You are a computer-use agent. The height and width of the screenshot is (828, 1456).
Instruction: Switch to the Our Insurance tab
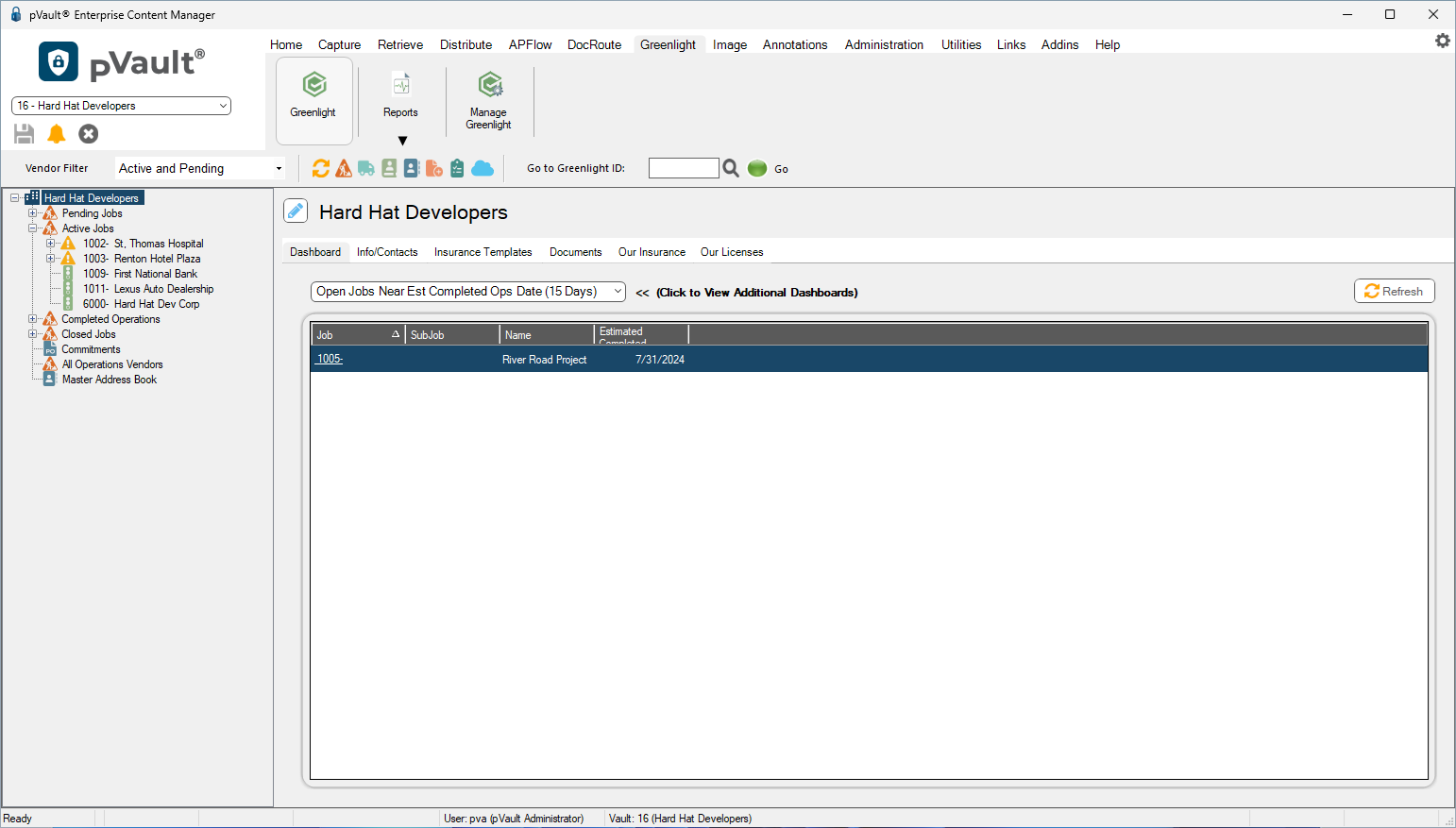[652, 252]
